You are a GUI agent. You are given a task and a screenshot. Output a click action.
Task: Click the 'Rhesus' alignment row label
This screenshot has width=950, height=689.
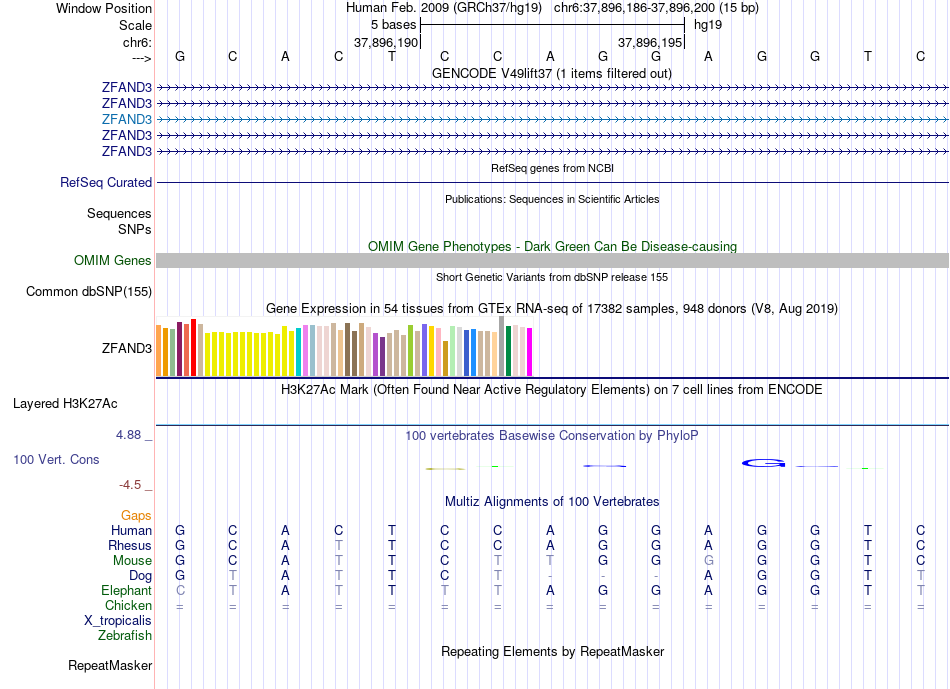(x=130, y=545)
